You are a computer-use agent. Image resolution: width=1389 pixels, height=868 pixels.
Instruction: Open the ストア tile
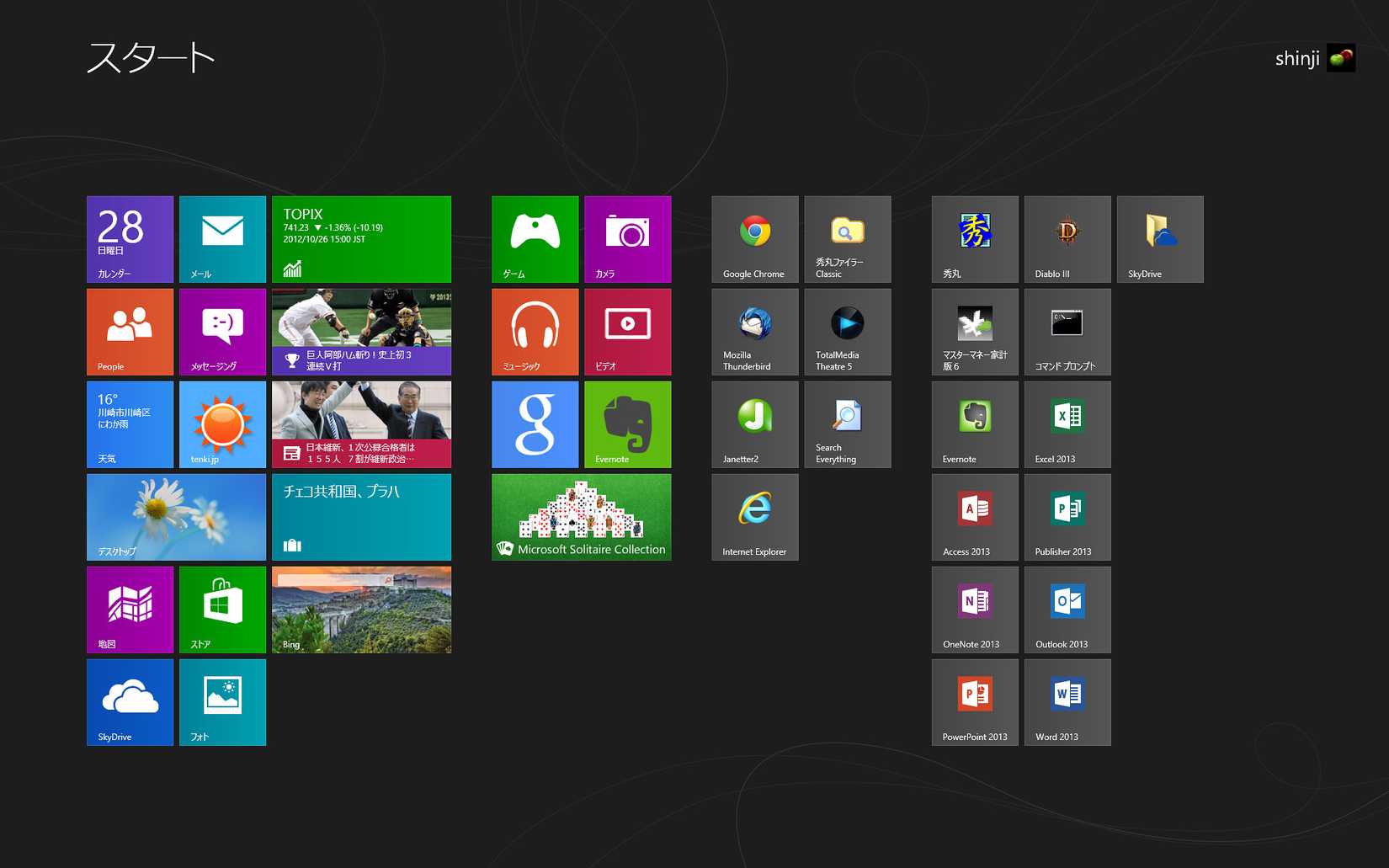coord(222,610)
